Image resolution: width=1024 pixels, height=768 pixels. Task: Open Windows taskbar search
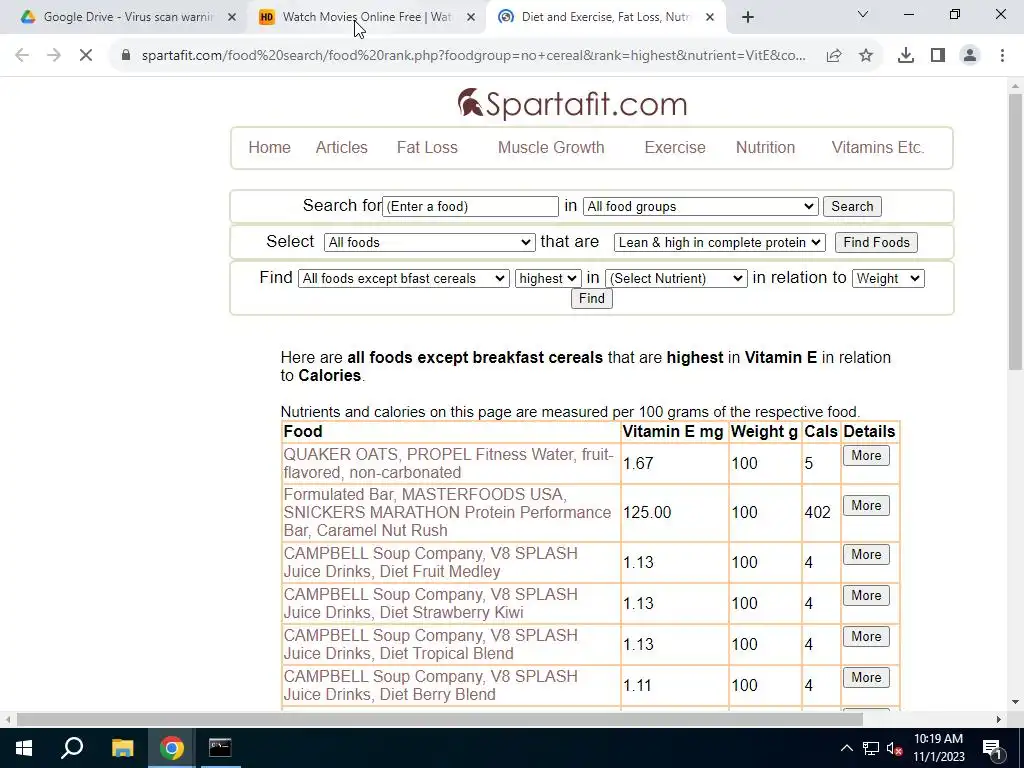tap(72, 748)
